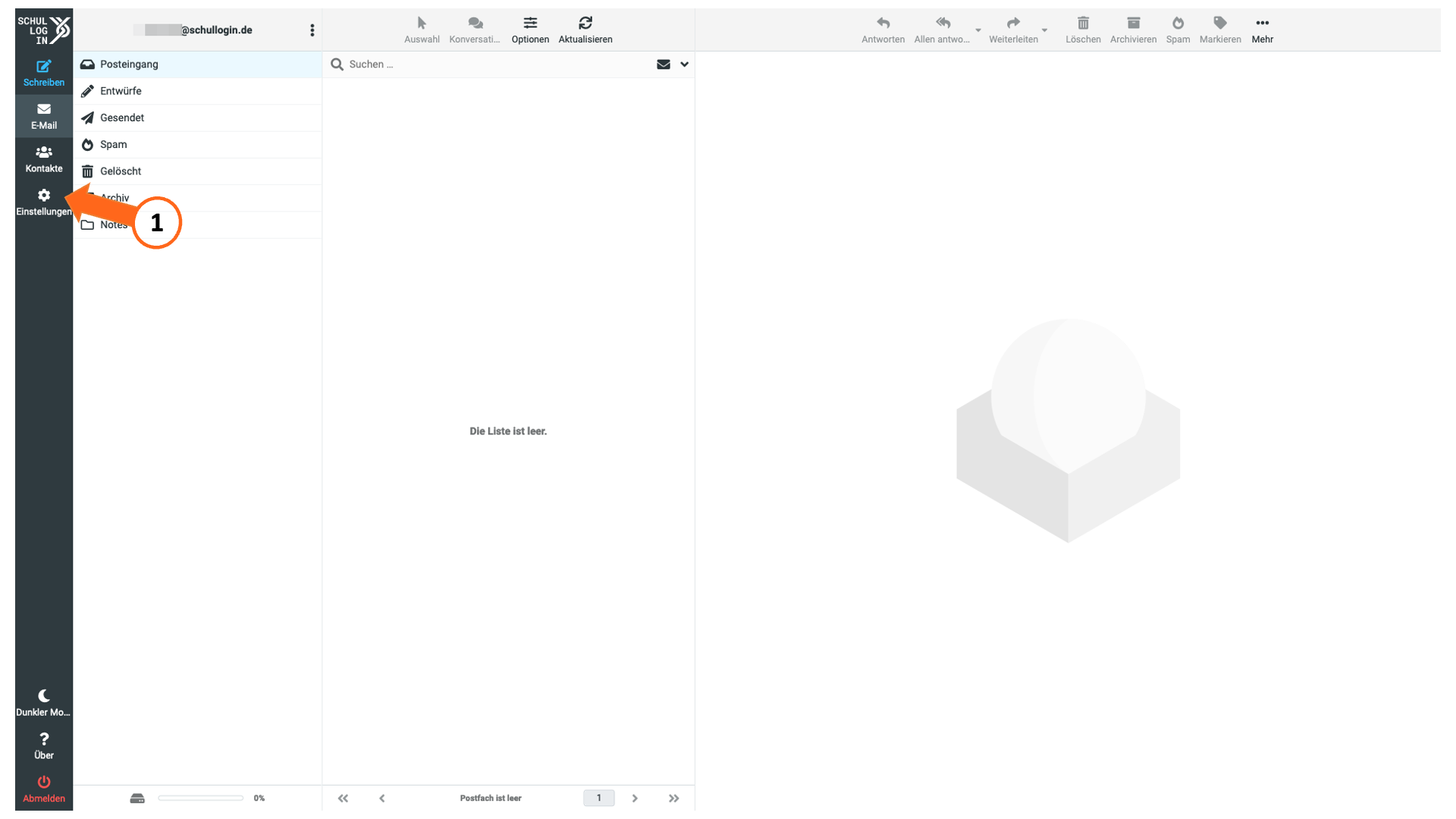Open the Gesendet folder

pos(197,118)
